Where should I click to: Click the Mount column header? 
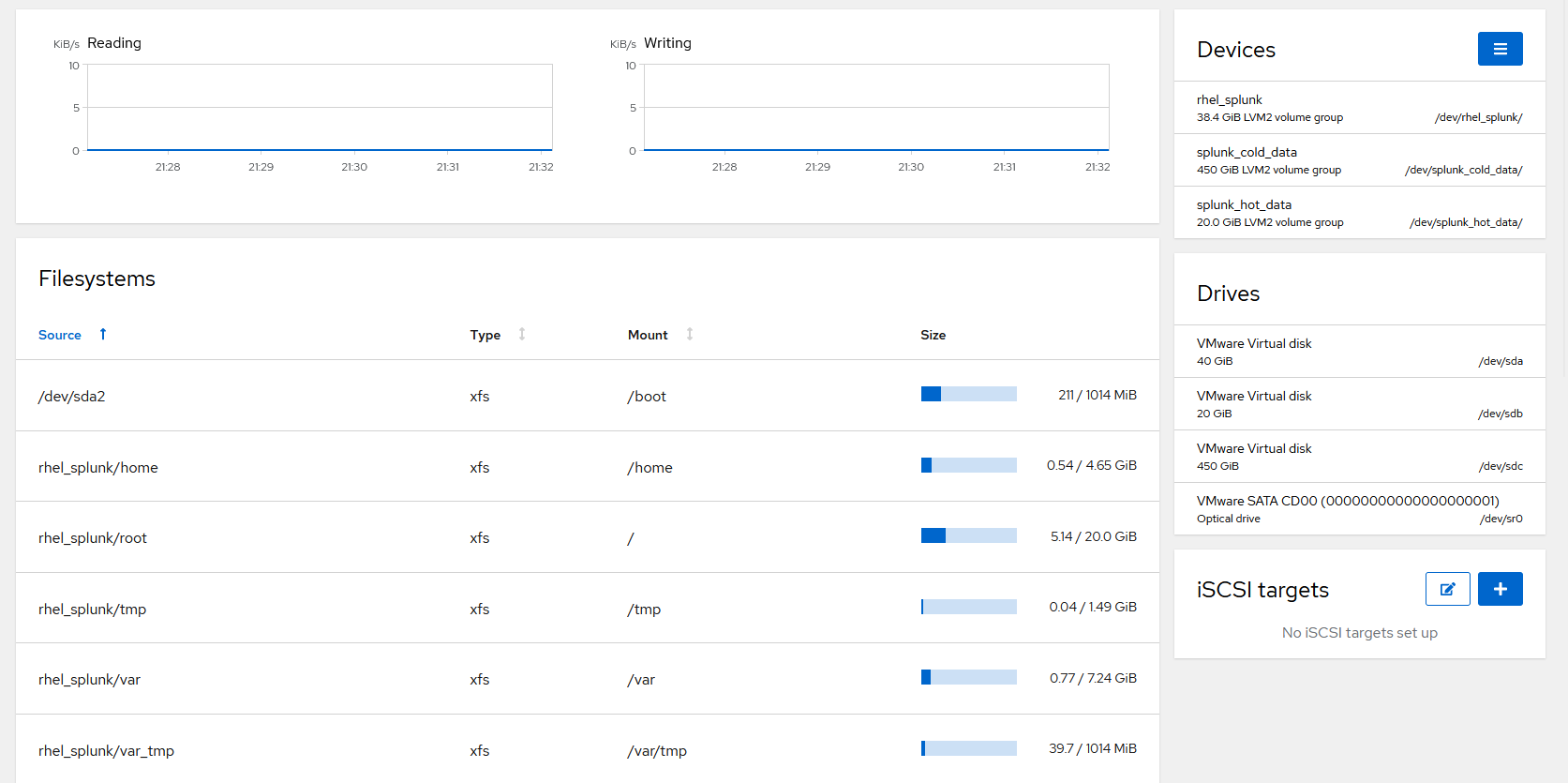648,335
